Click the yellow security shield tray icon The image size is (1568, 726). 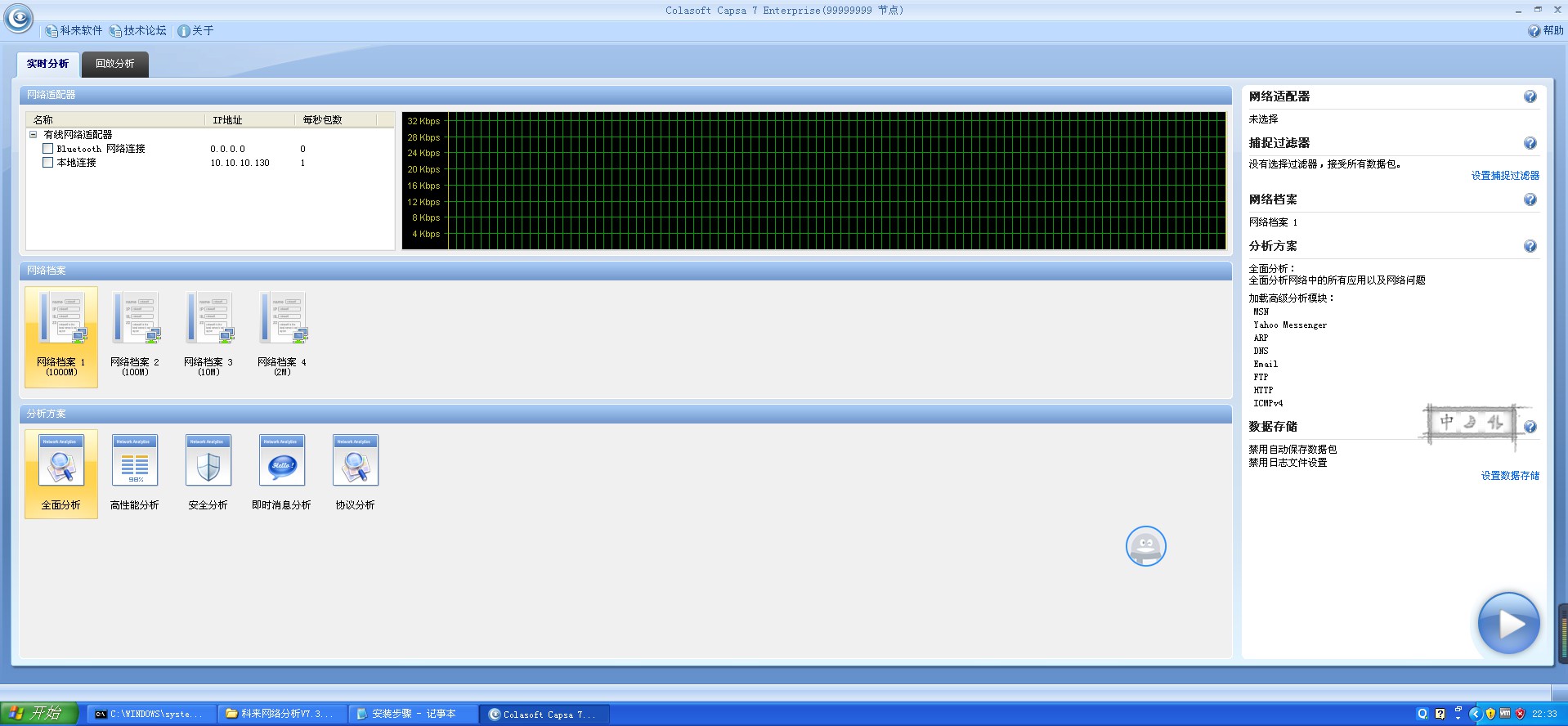[x=1490, y=714]
